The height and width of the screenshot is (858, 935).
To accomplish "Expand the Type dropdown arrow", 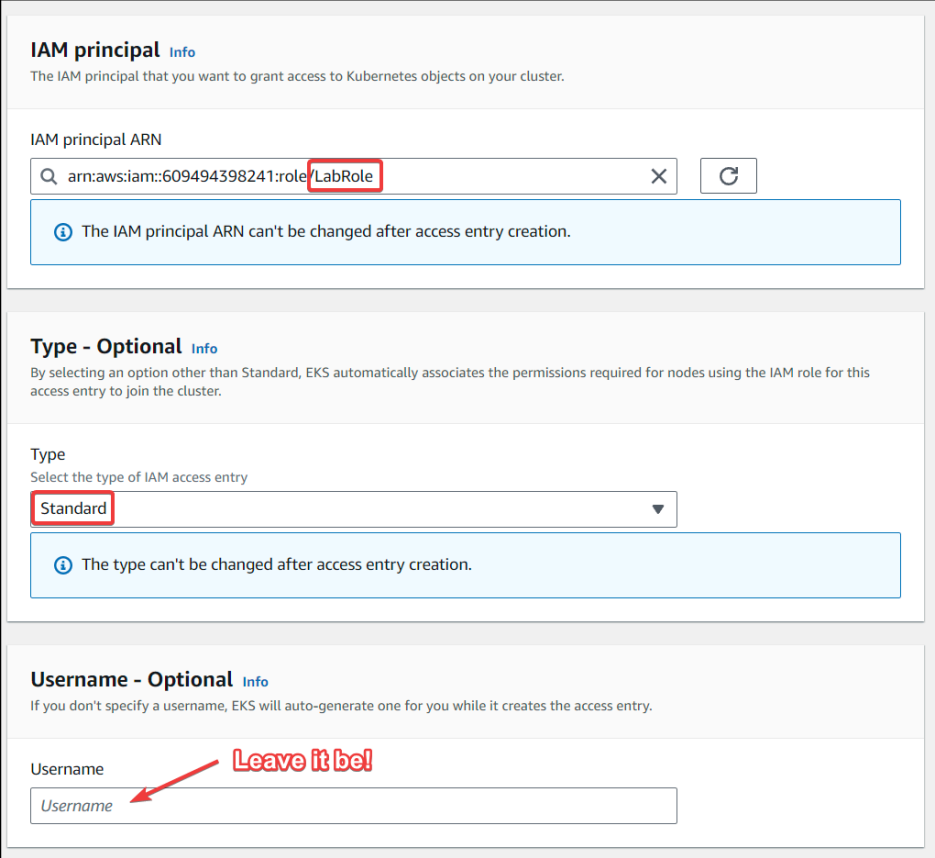I will click(658, 509).
